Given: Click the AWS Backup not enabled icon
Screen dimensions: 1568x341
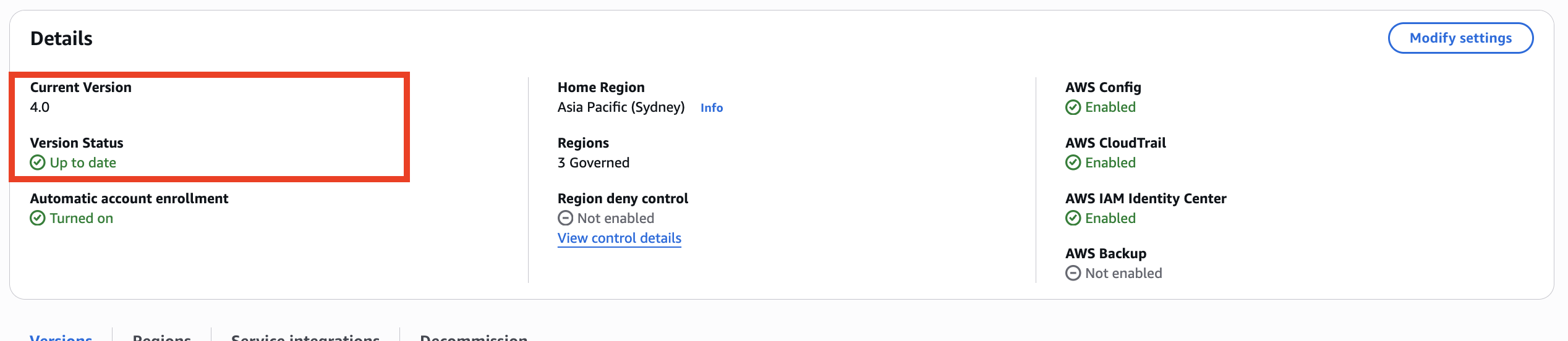Looking at the screenshot, I should tap(1073, 273).
